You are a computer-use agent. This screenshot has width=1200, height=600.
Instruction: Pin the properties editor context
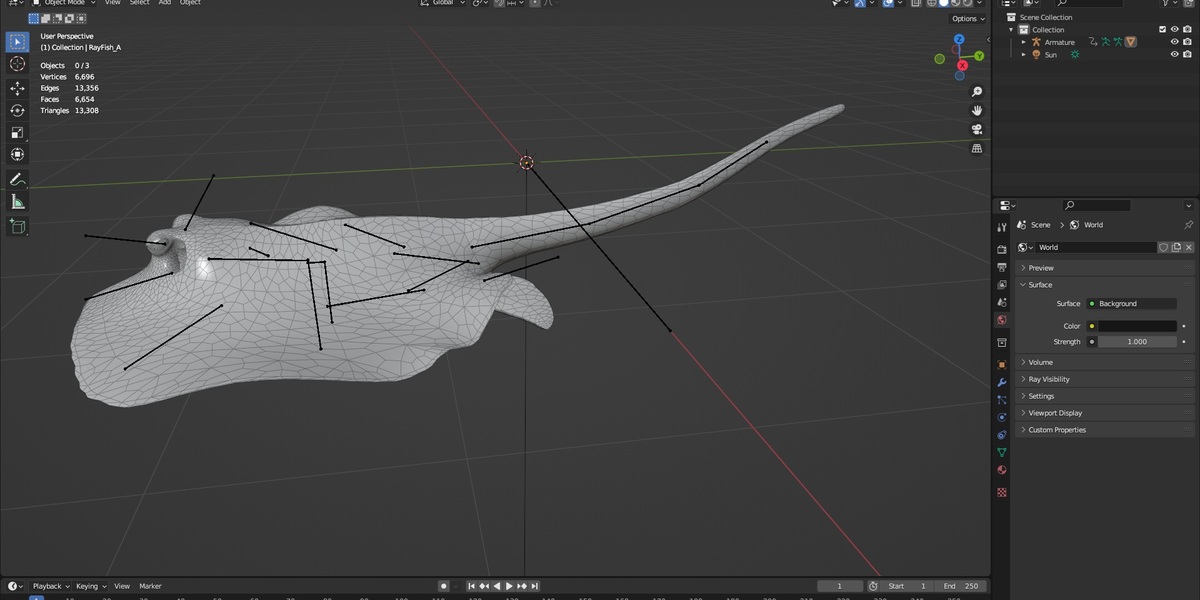(x=1188, y=225)
